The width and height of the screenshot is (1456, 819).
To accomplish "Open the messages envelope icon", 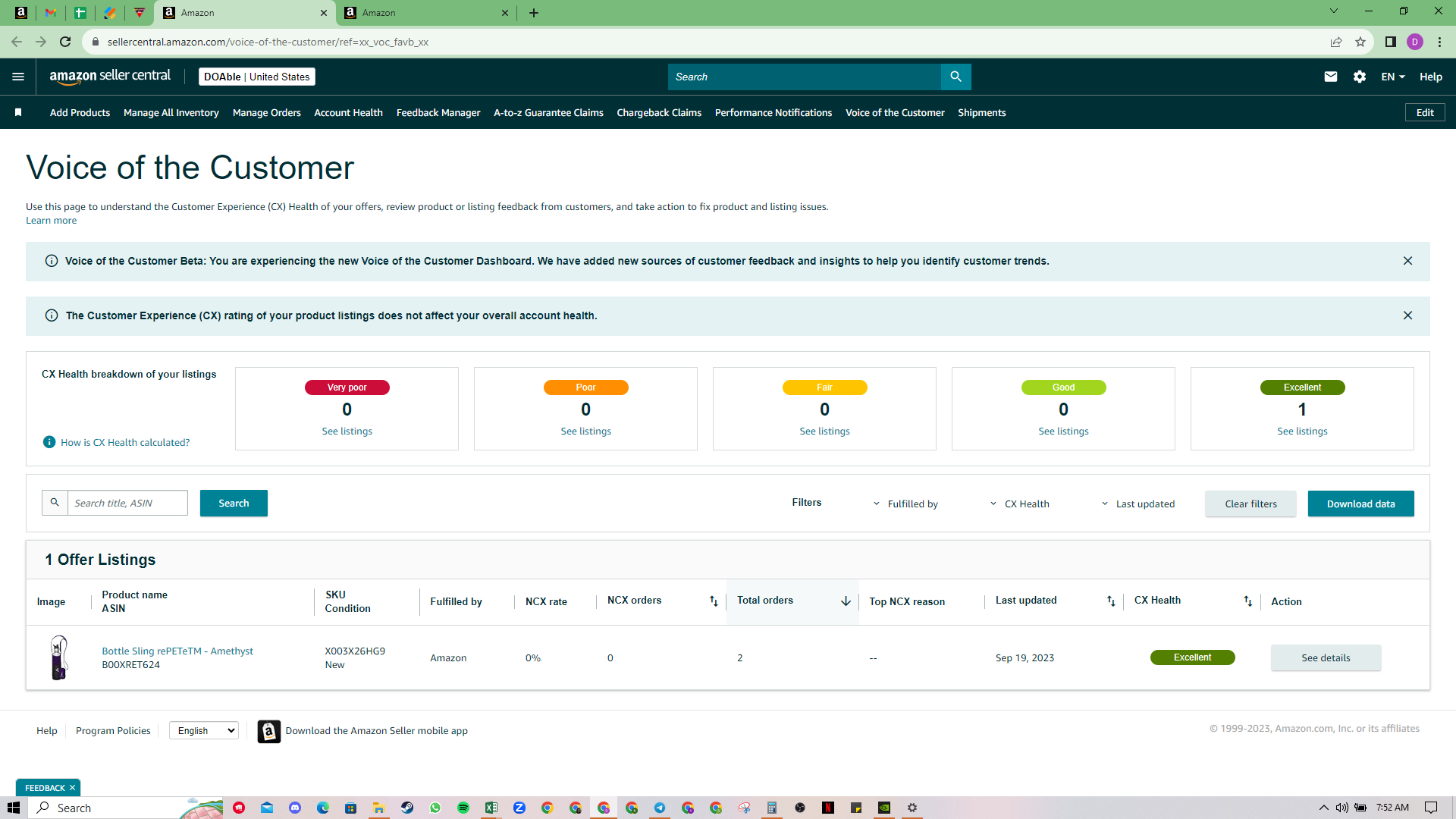I will point(1331,77).
